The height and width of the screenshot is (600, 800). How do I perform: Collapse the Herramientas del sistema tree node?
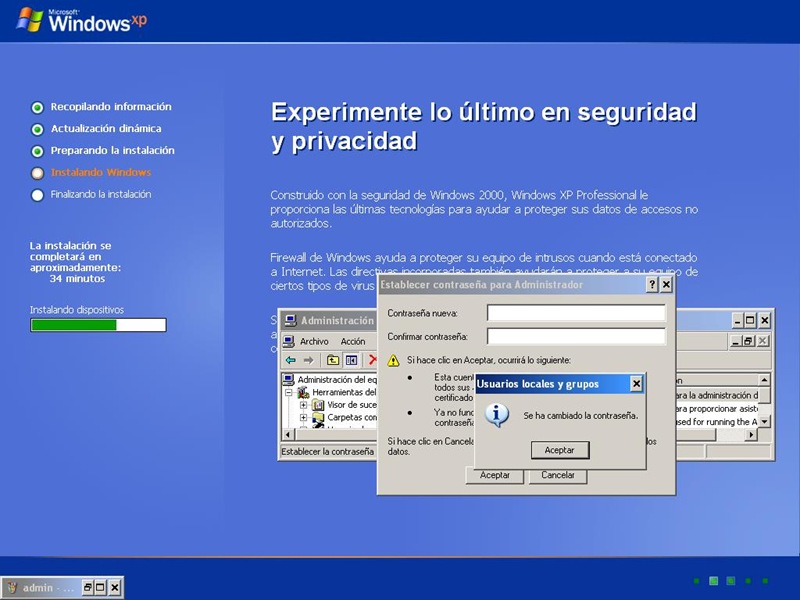[289, 392]
